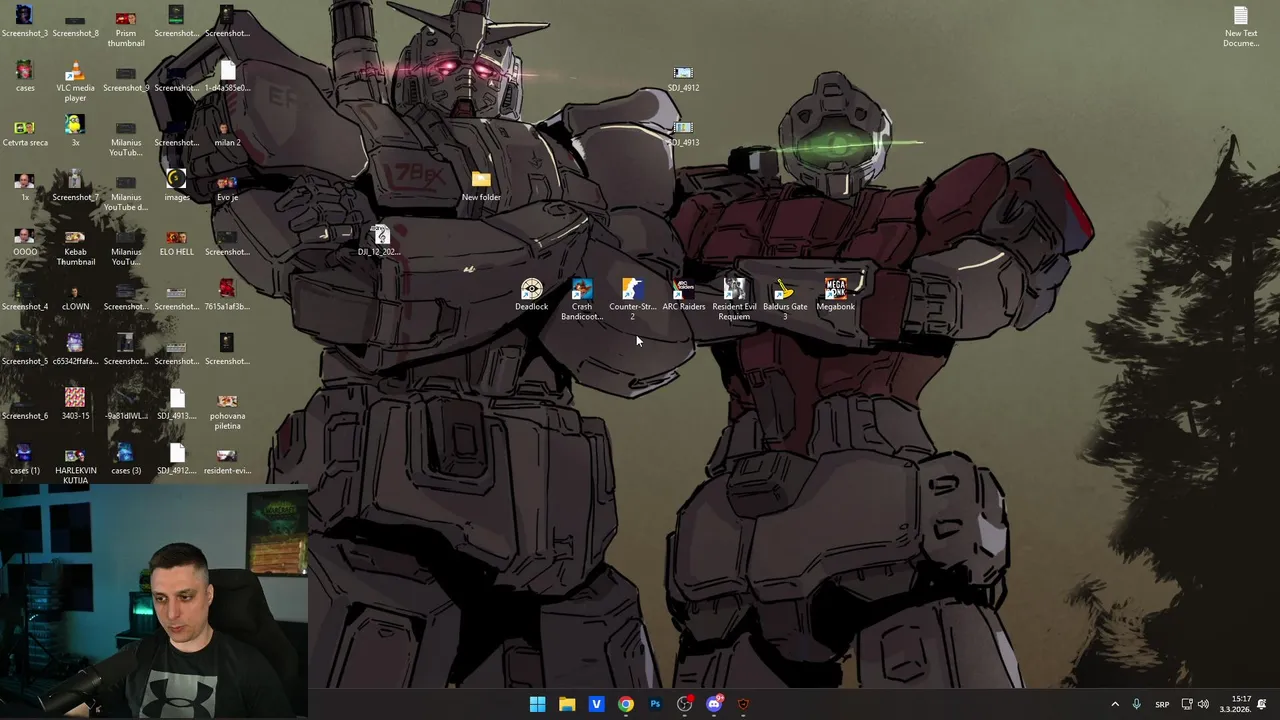Image resolution: width=1280 pixels, height=720 pixels.
Task: Select the cLOWN file
Action: click(x=75, y=296)
